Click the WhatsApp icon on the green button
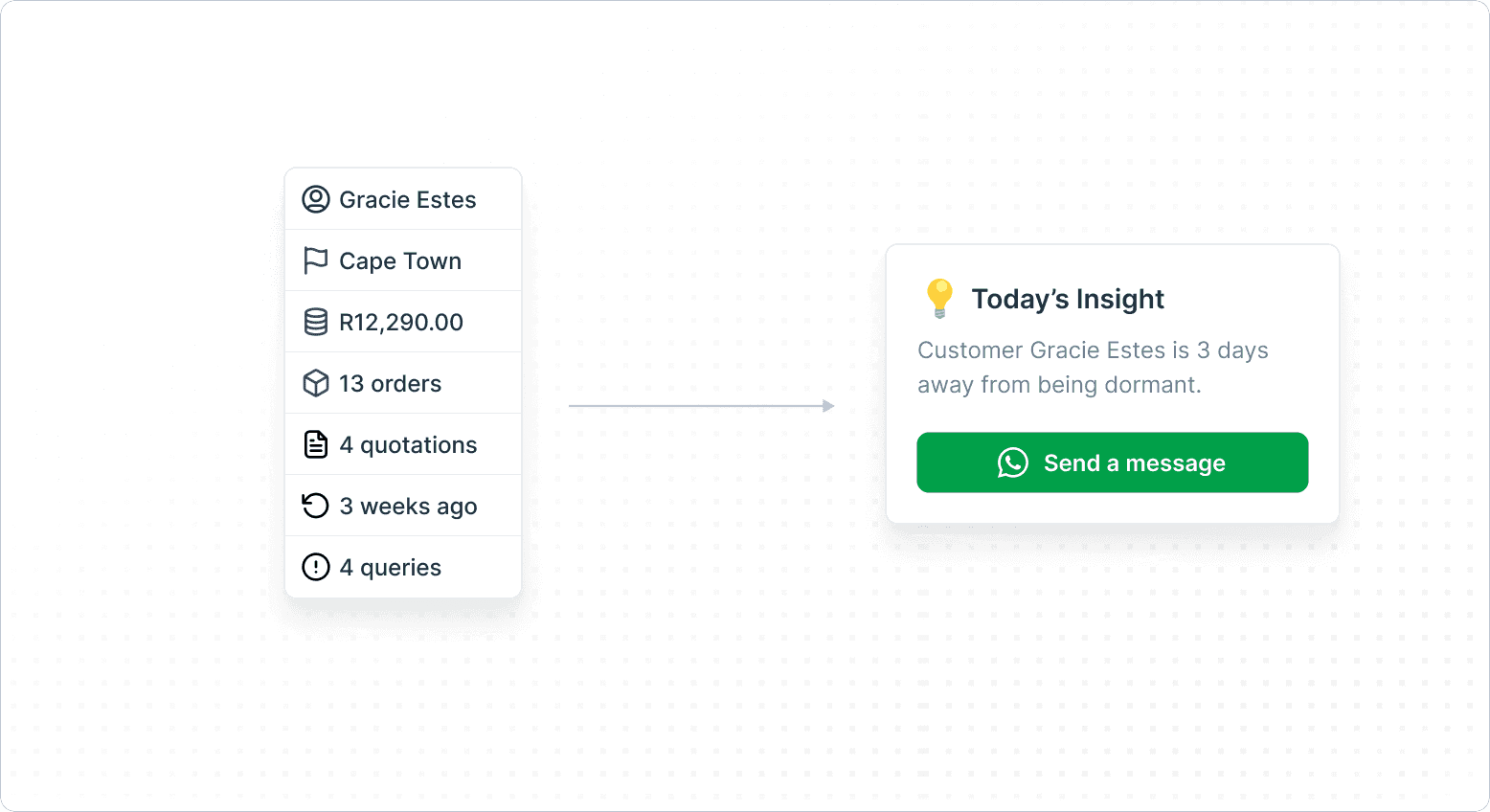Viewport: 1490px width, 812px height. pos(1012,462)
